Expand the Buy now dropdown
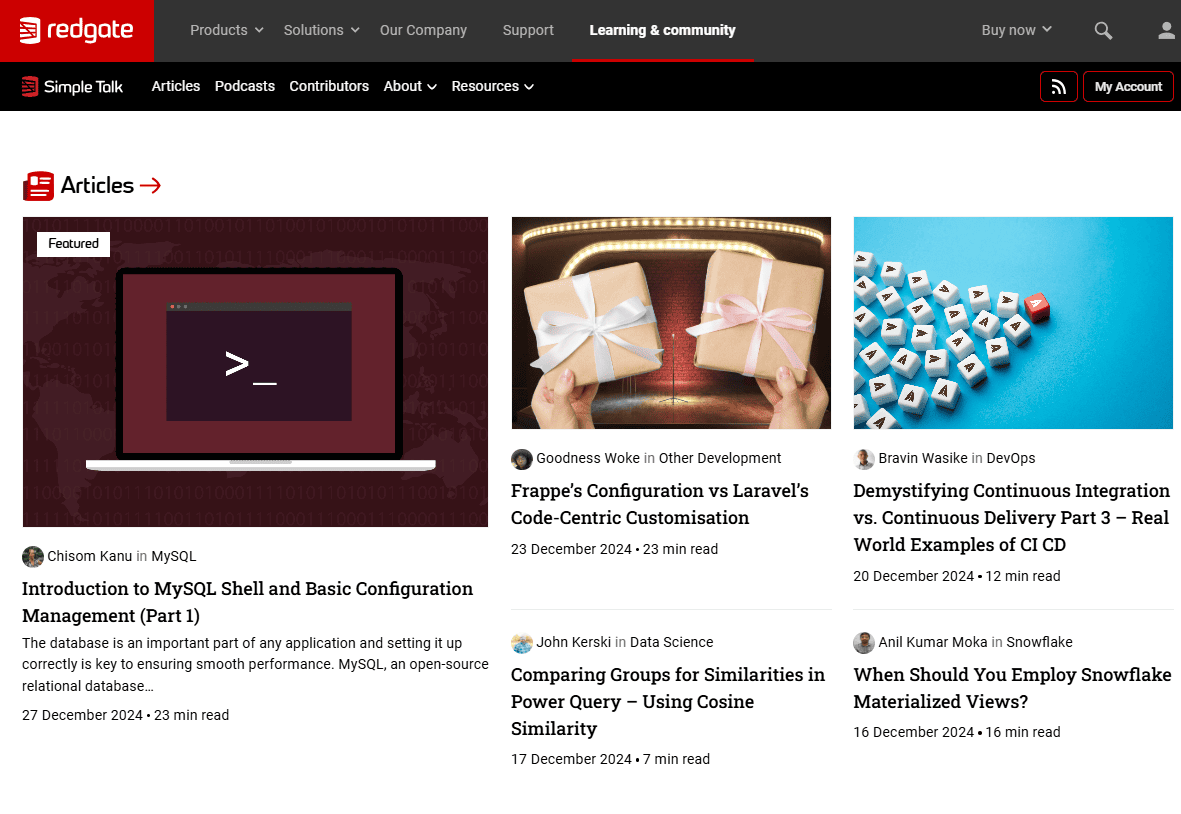Image resolution: width=1181 pixels, height=814 pixels. point(1016,30)
